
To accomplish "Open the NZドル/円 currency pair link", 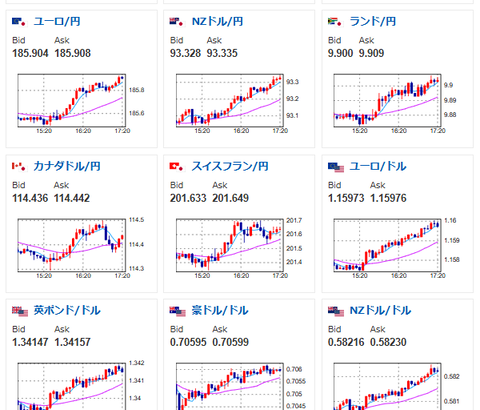I will [217, 22].
